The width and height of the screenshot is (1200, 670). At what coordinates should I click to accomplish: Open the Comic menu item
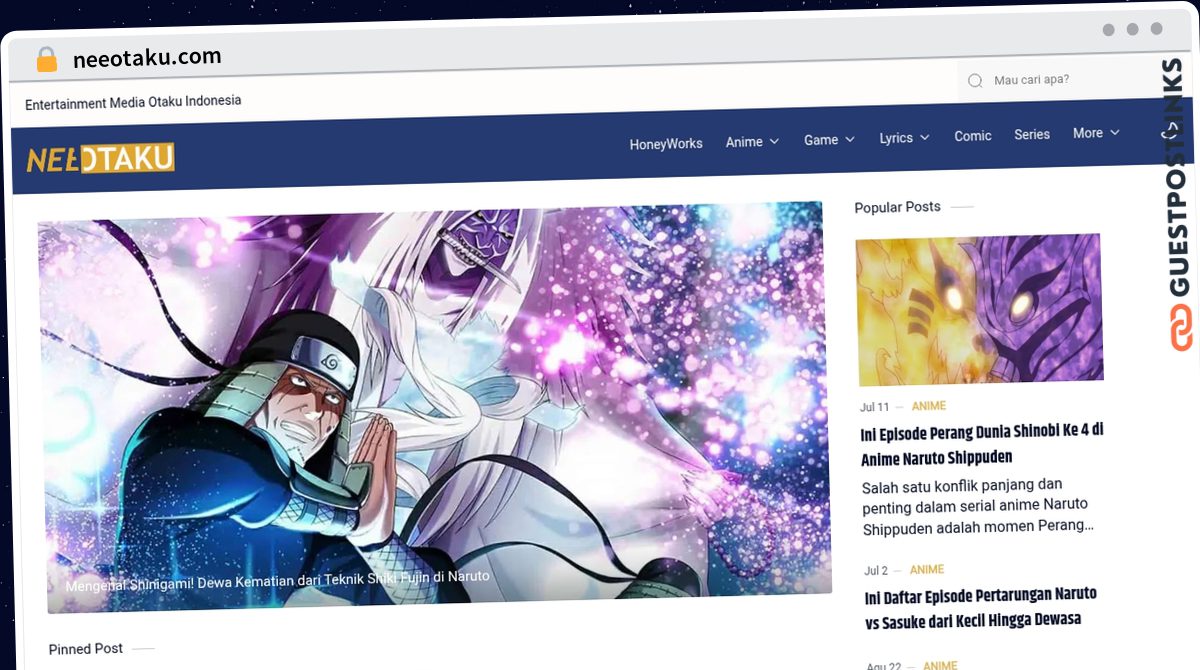pos(973,136)
